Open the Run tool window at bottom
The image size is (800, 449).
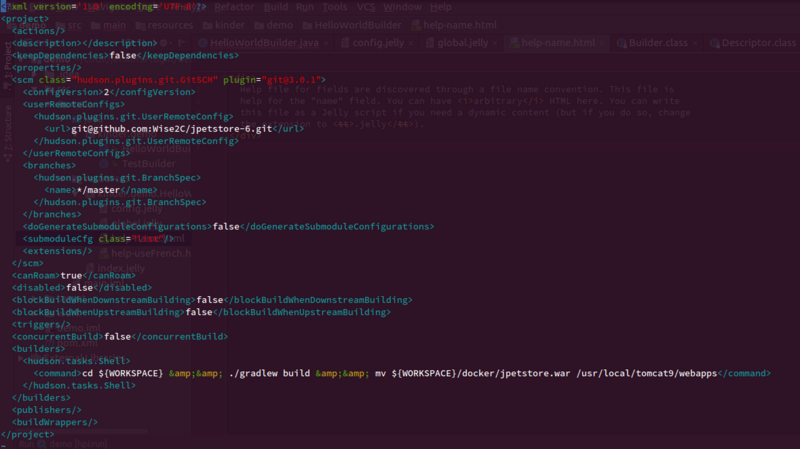point(27,444)
